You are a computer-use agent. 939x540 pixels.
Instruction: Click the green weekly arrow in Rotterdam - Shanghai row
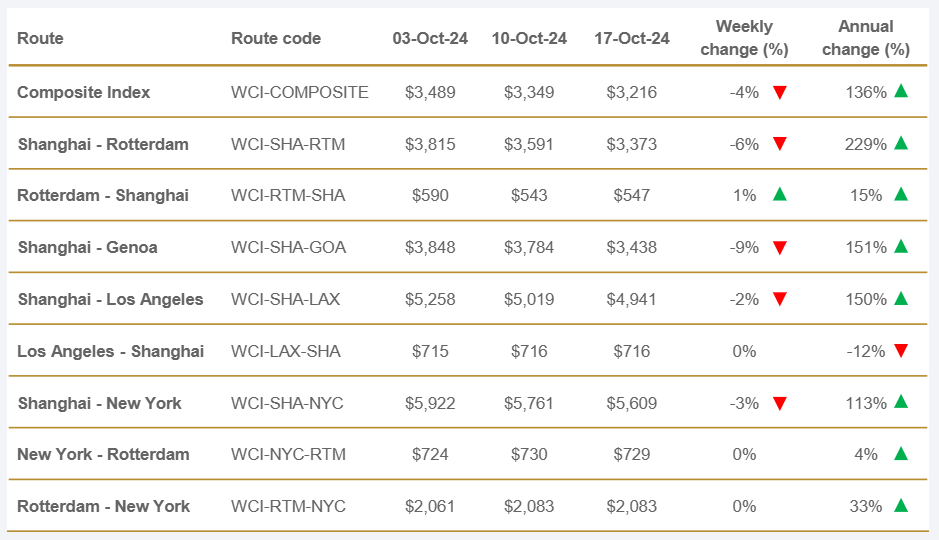tap(780, 195)
